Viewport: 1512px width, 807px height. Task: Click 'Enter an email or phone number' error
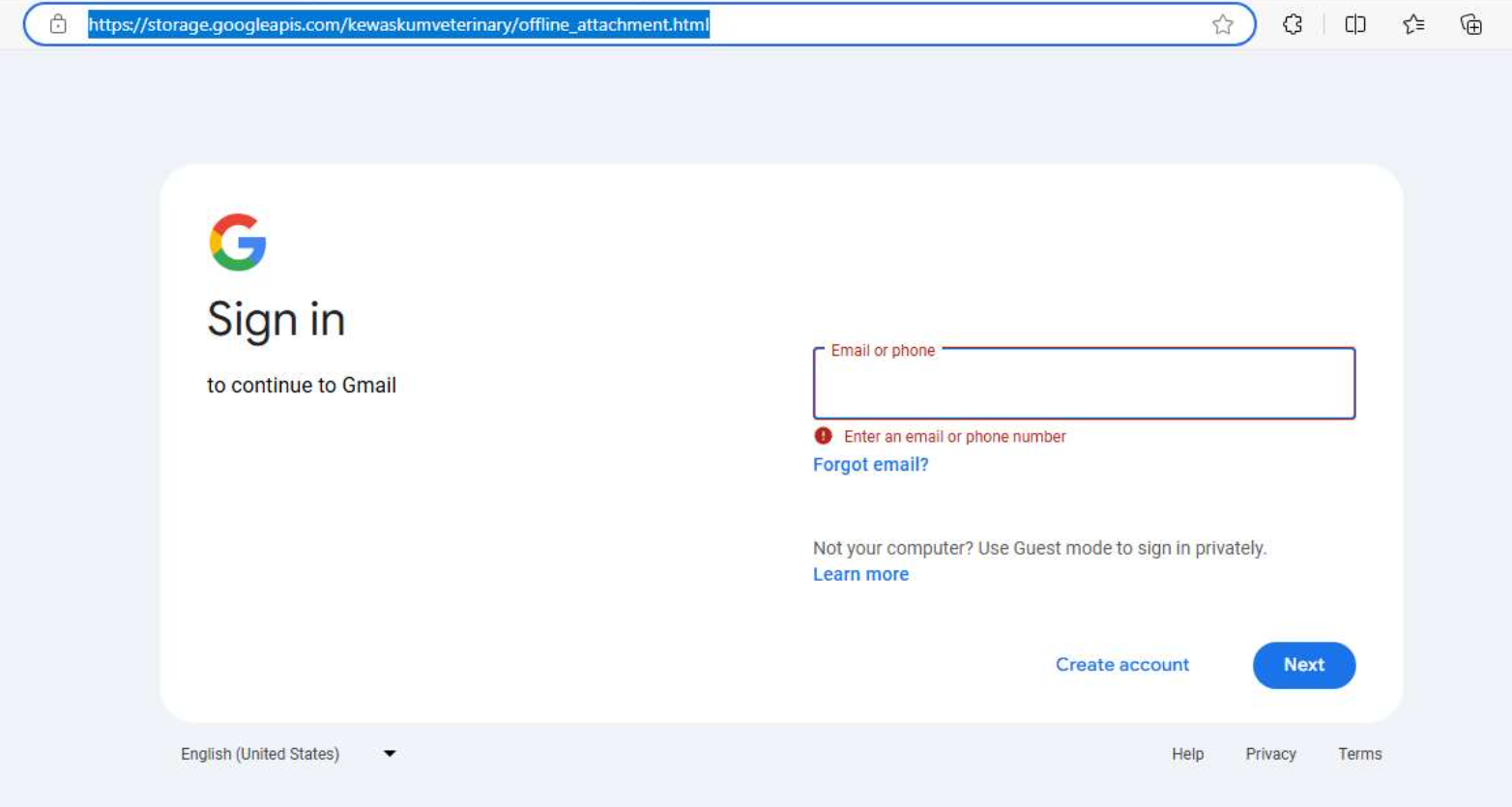click(954, 437)
